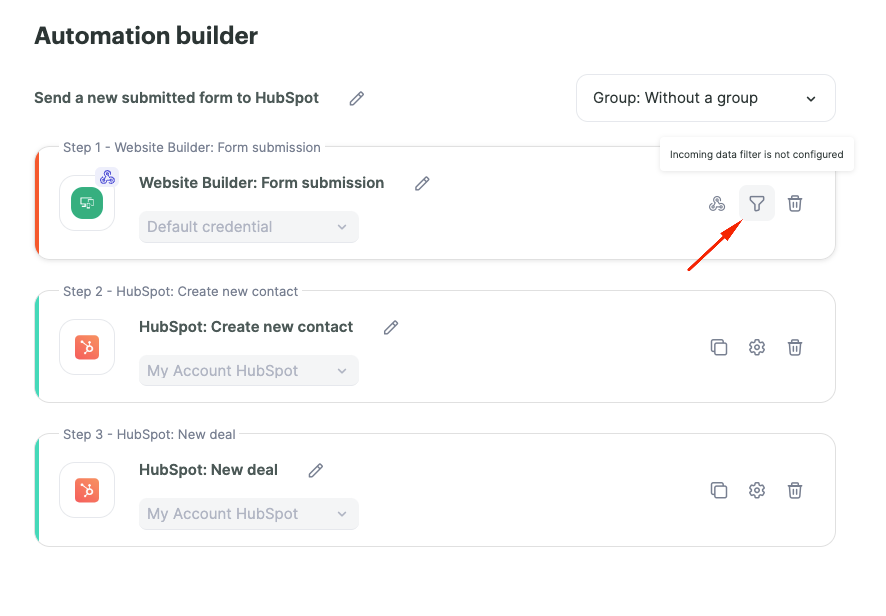Image resolution: width=886 pixels, height=616 pixels.
Task: Rename the HubSpot New deal step
Action: (x=316, y=470)
